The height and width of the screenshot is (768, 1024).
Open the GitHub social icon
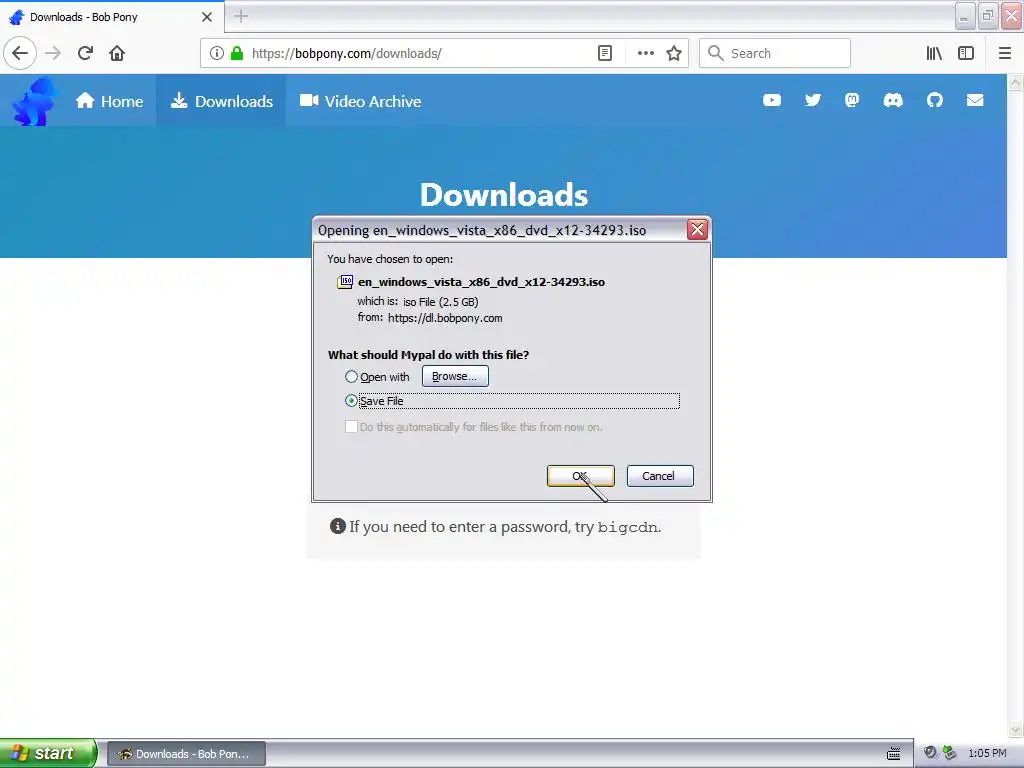[x=935, y=100]
